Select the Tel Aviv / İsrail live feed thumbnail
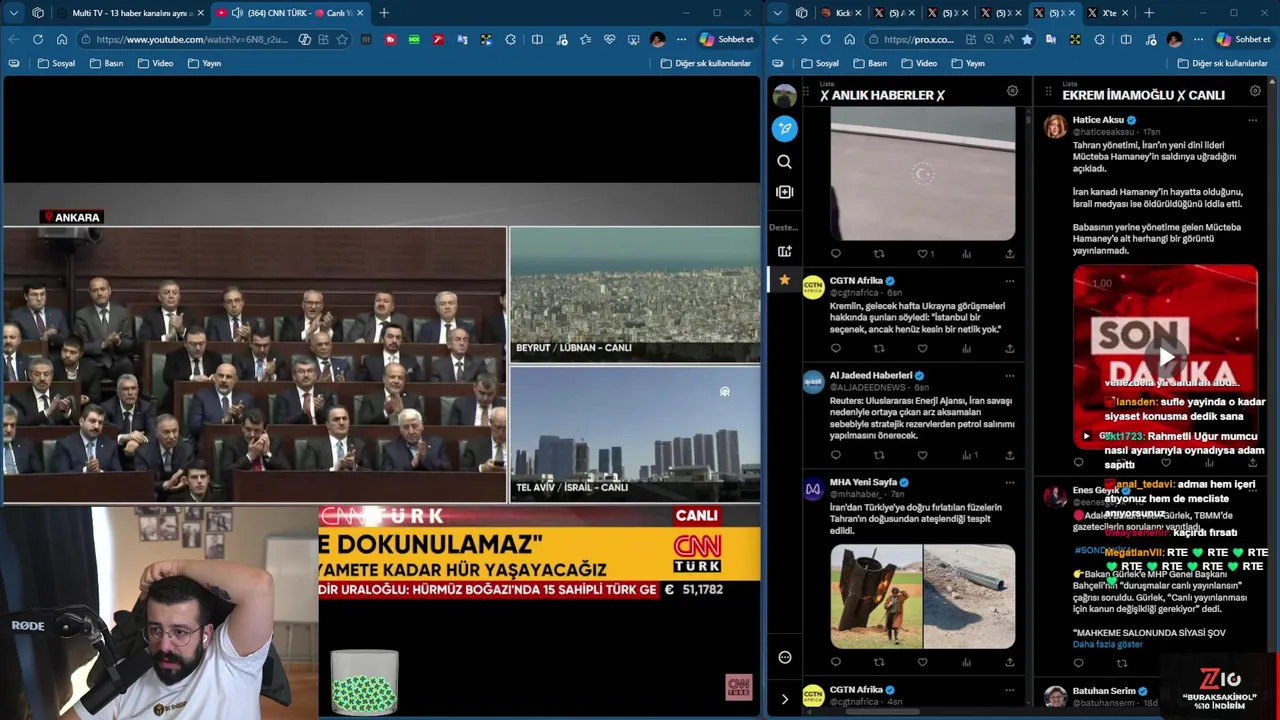 (635, 434)
